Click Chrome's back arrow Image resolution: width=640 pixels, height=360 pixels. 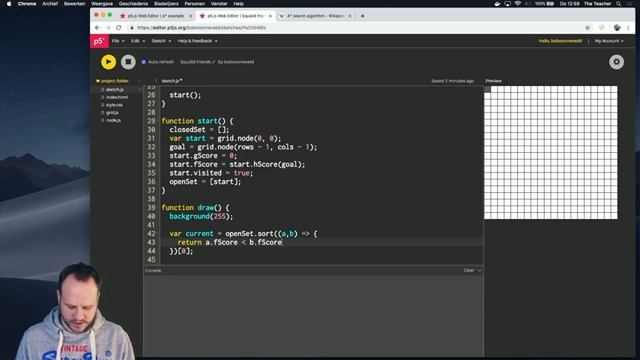tap(97, 28)
